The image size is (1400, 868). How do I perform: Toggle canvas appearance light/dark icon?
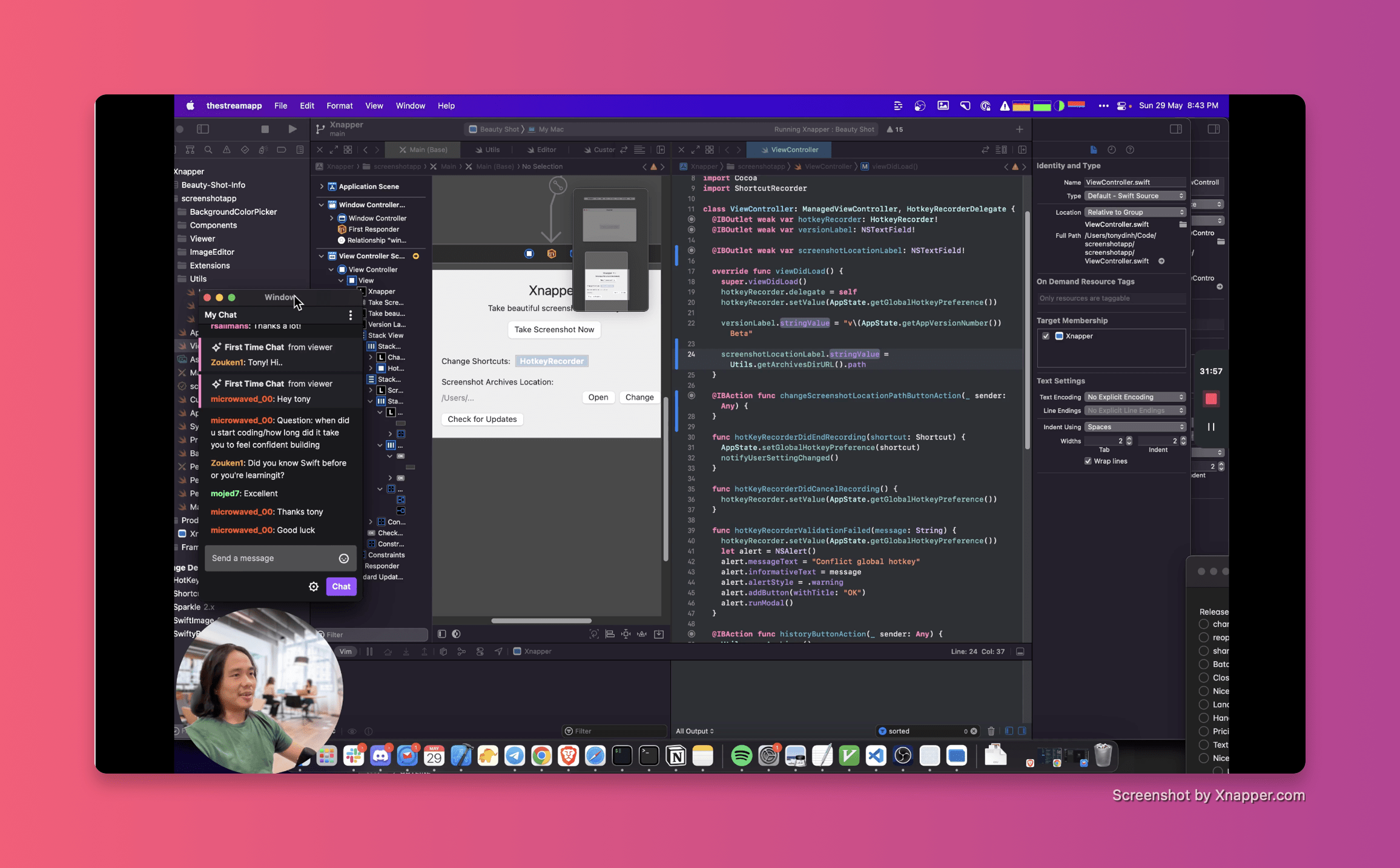(x=457, y=634)
